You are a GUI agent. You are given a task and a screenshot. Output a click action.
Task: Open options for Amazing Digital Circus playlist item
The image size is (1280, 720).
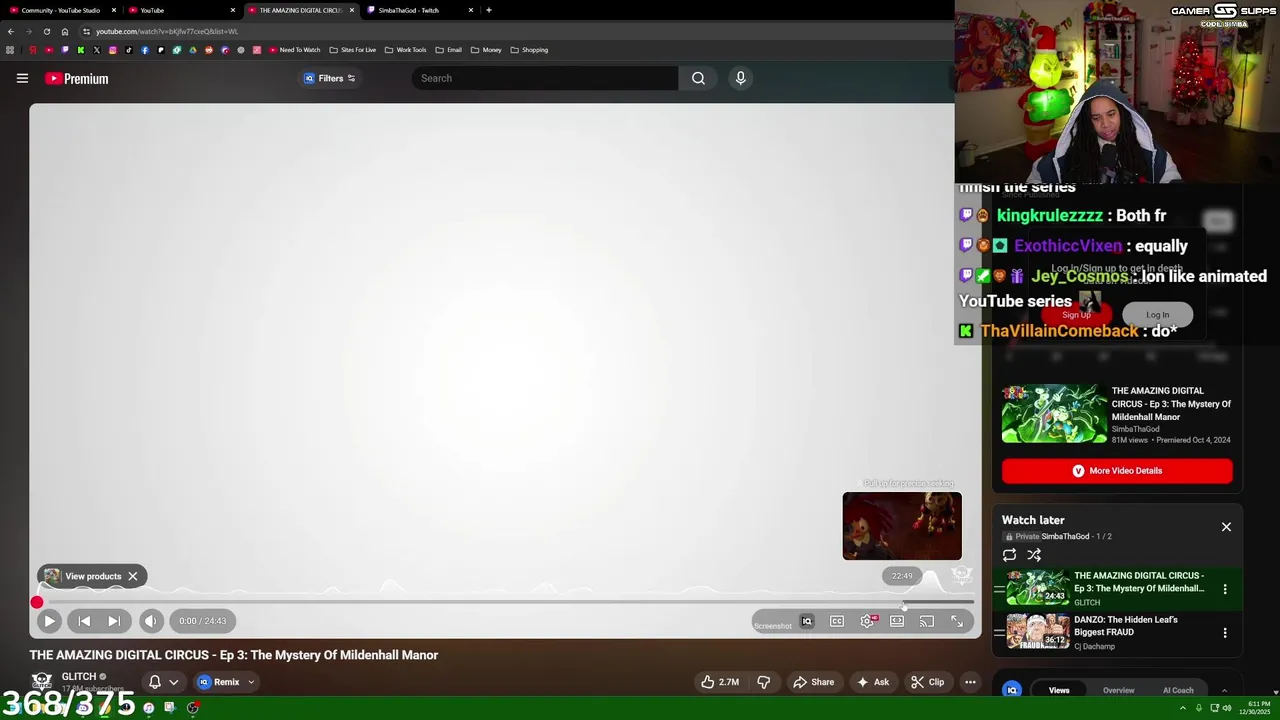[x=1225, y=589]
